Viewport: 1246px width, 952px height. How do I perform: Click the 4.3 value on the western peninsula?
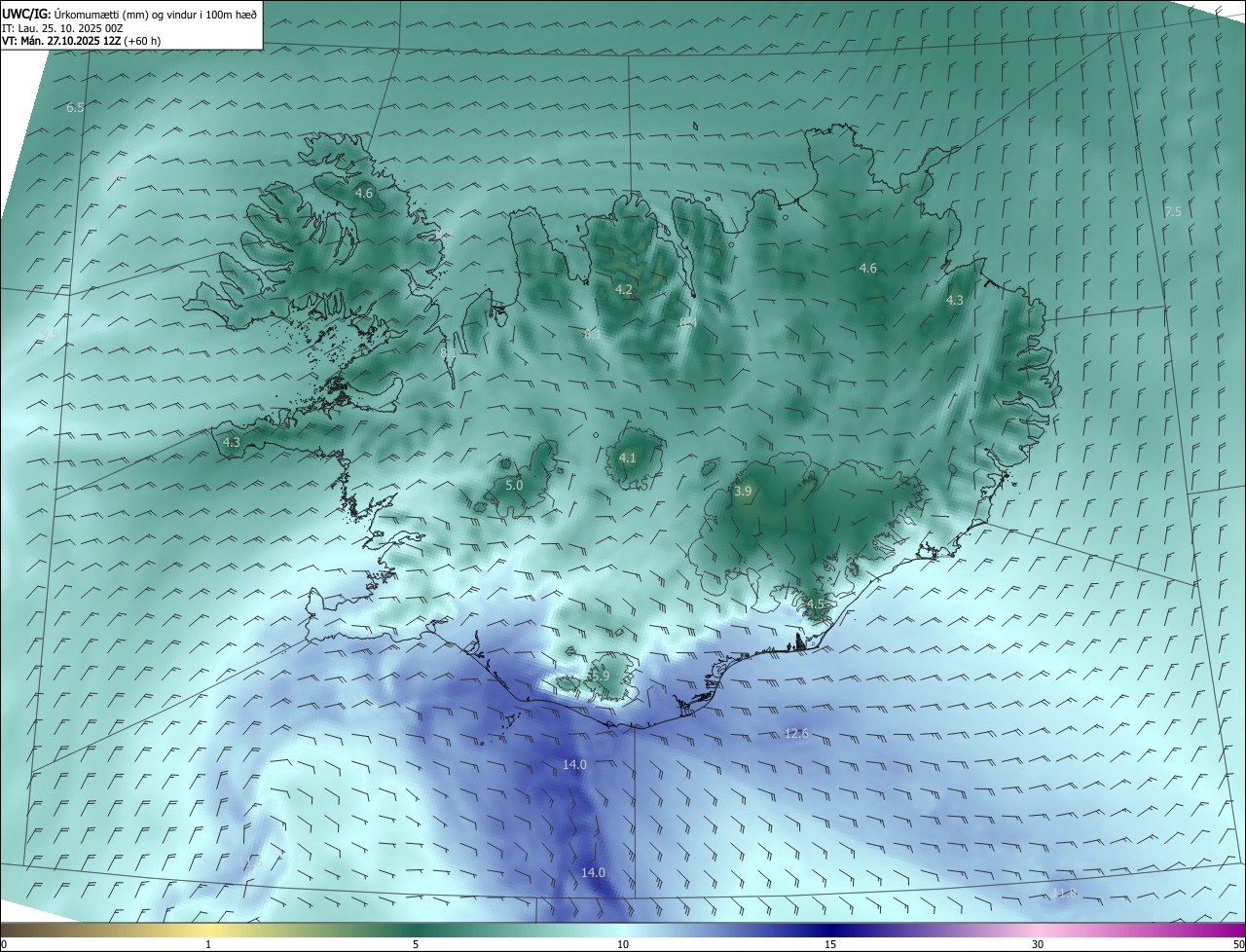(231, 443)
